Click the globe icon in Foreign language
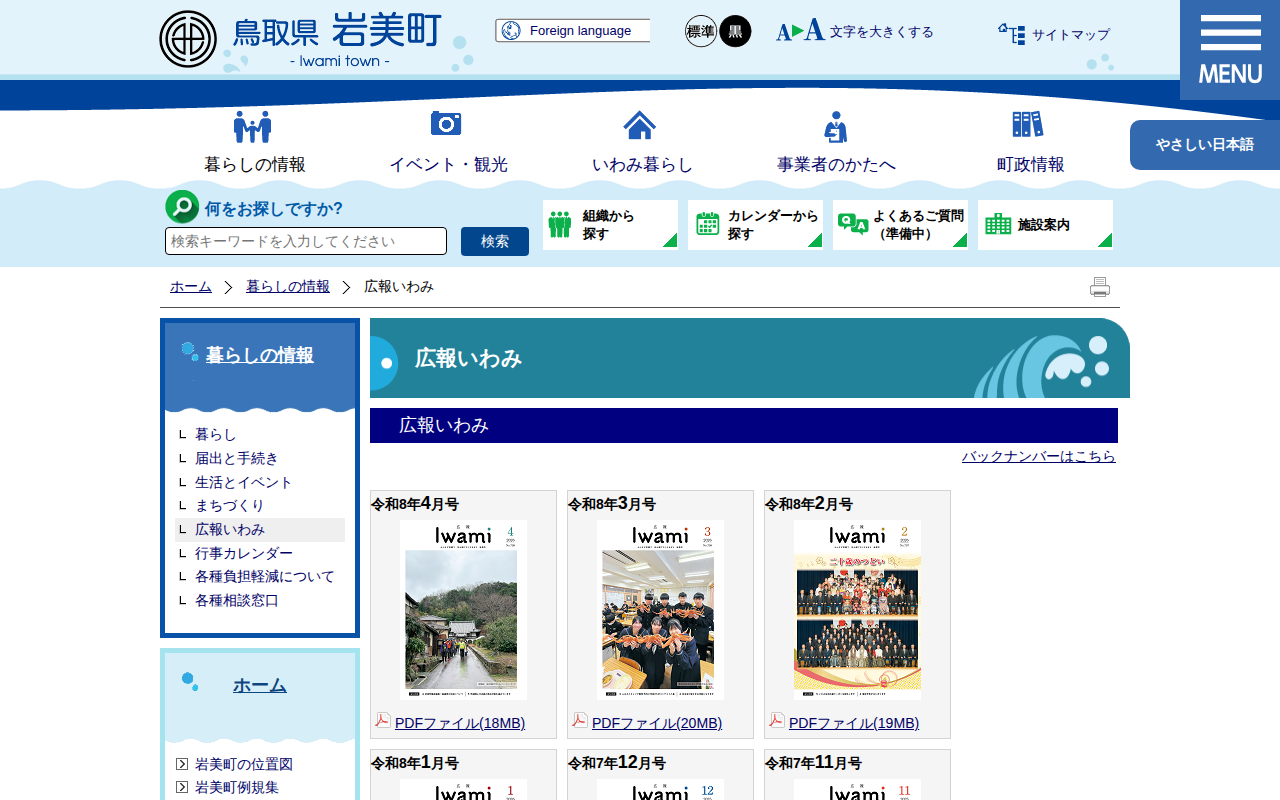Screen dimensions: 1280x800 click(511, 31)
